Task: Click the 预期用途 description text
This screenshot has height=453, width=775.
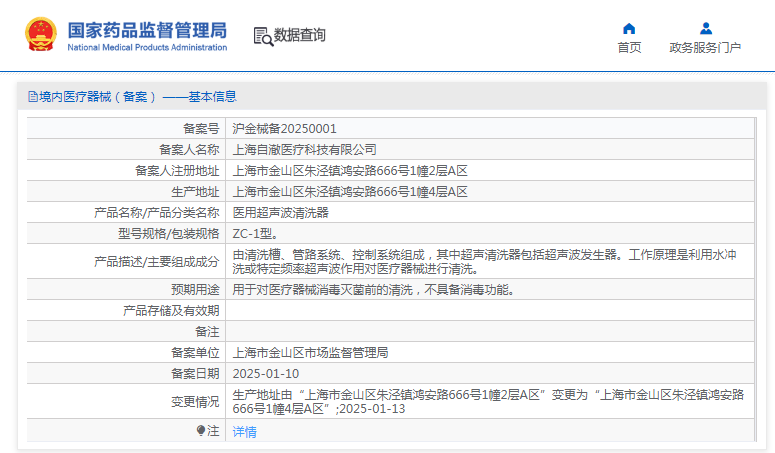Action: 379,290
